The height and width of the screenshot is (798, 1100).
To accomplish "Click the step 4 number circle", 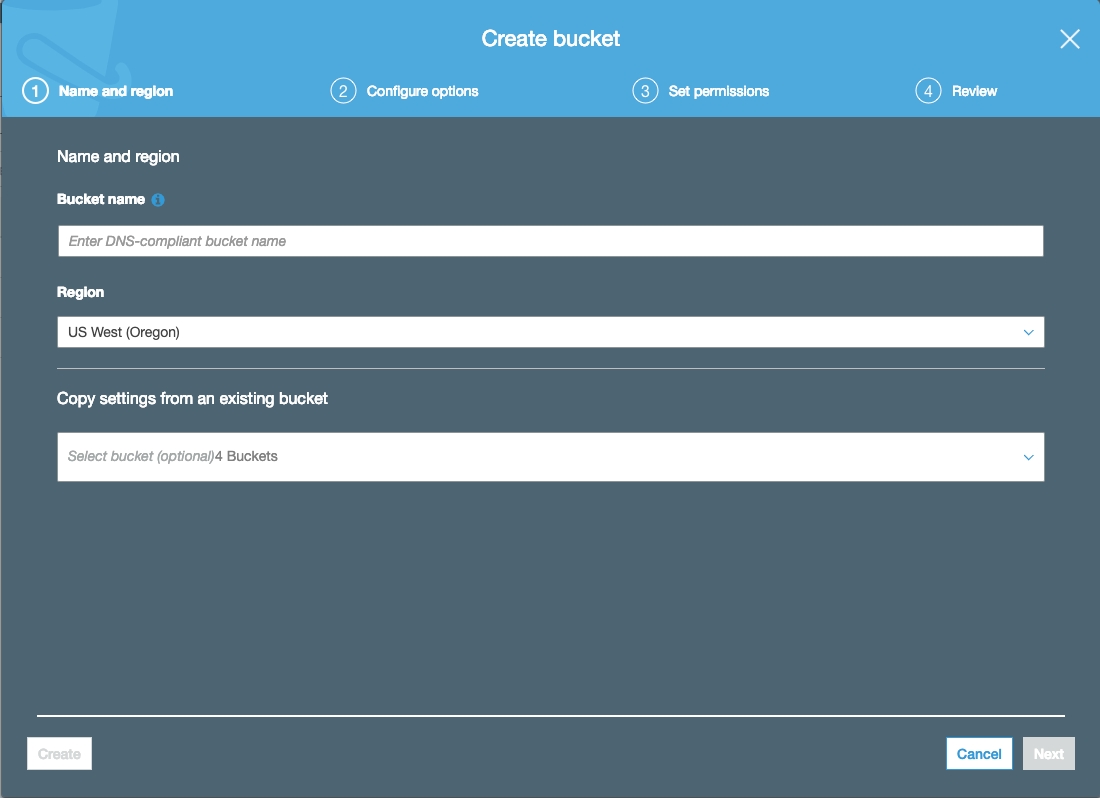I will click(928, 91).
